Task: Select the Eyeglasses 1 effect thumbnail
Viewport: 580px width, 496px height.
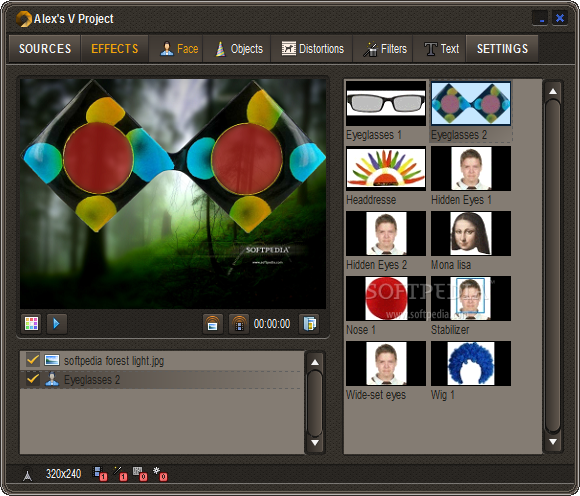Action: 386,104
